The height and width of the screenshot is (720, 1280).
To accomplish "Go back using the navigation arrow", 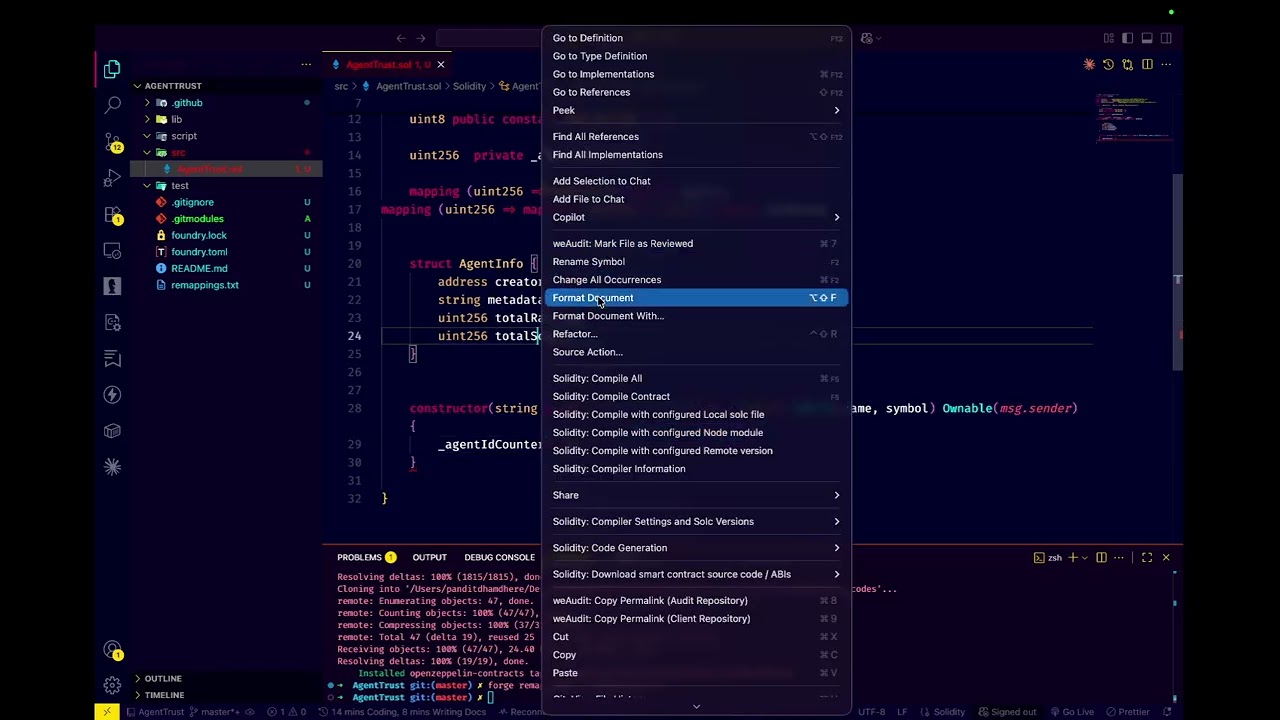I will (x=400, y=38).
